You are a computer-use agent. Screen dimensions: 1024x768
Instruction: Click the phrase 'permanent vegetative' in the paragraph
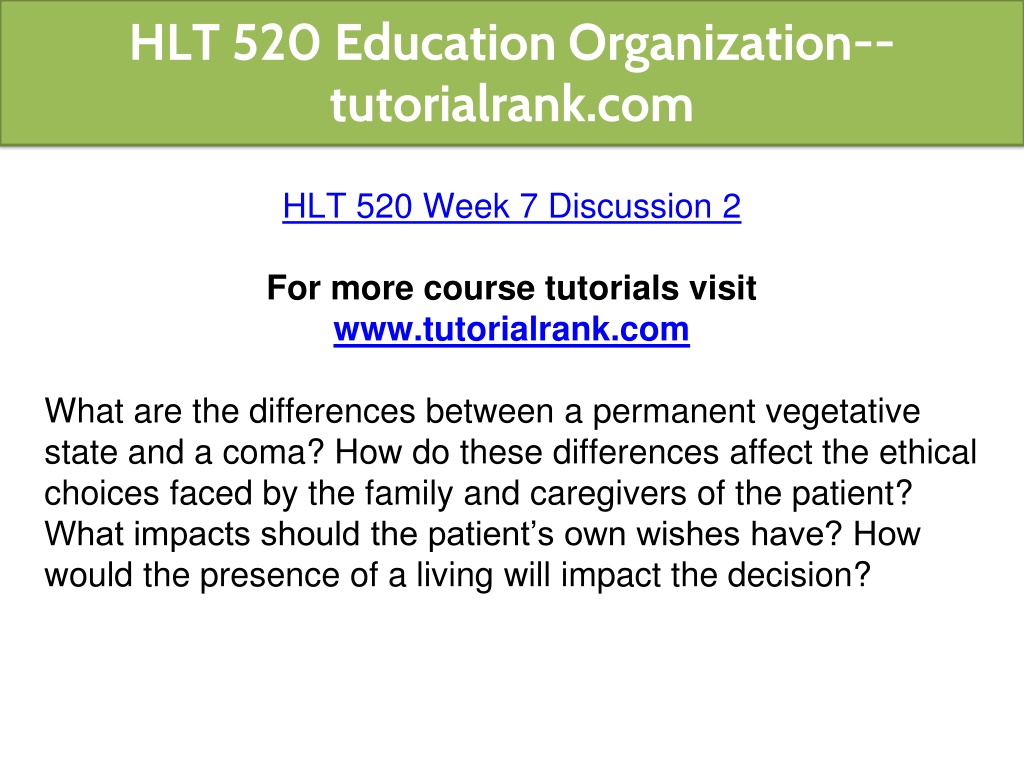pyautogui.click(x=756, y=412)
